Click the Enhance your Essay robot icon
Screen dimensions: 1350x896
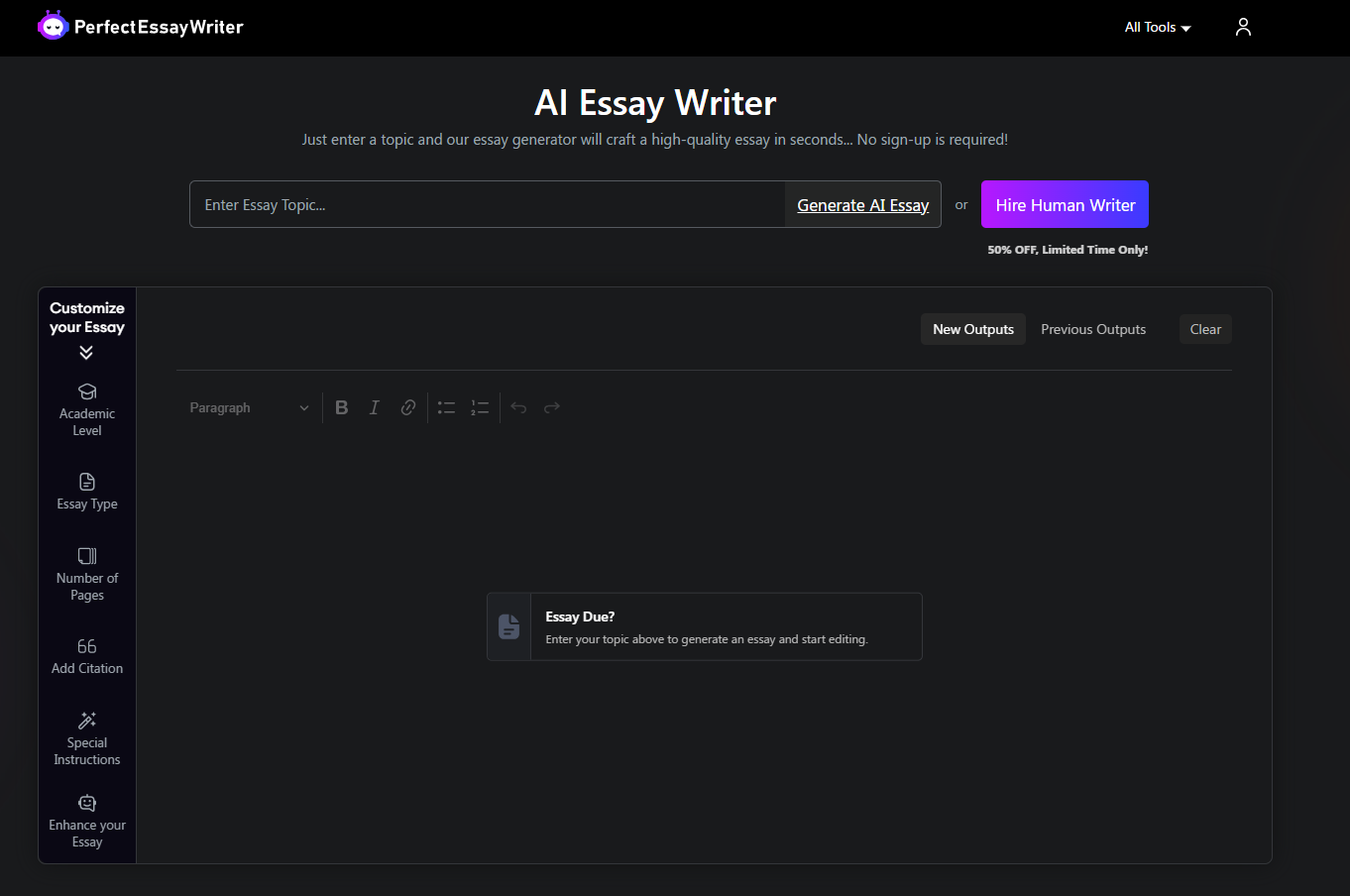pos(86,802)
